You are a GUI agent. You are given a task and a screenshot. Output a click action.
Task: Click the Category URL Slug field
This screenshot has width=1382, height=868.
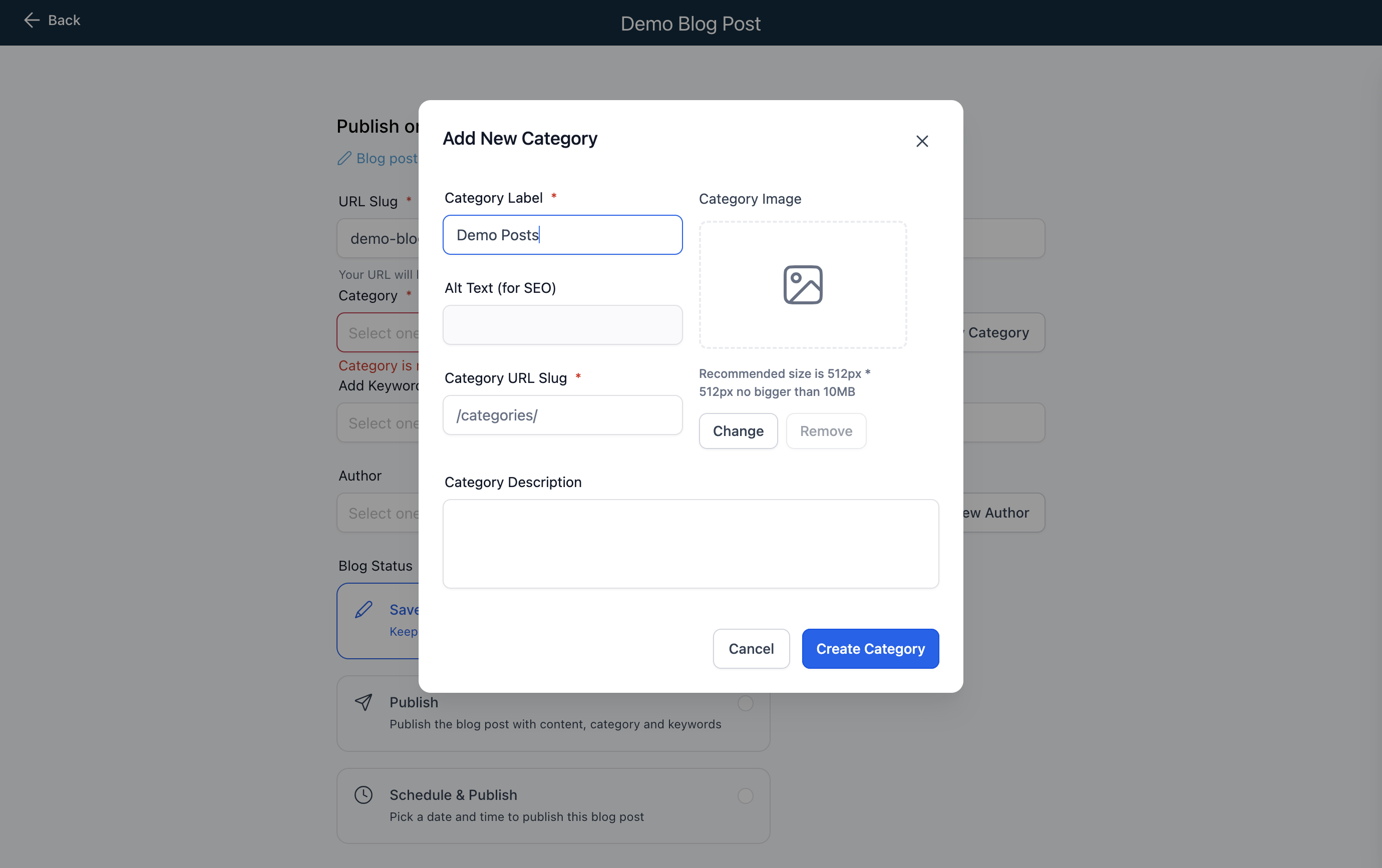[562, 415]
